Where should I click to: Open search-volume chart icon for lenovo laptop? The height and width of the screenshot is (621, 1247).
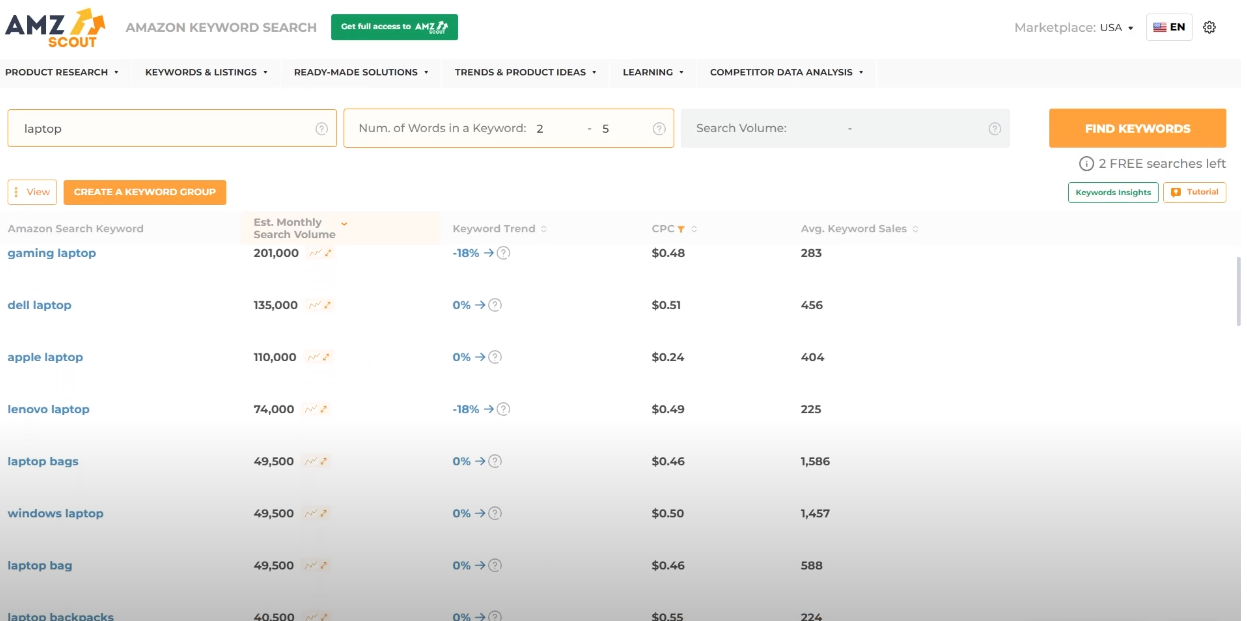point(316,409)
